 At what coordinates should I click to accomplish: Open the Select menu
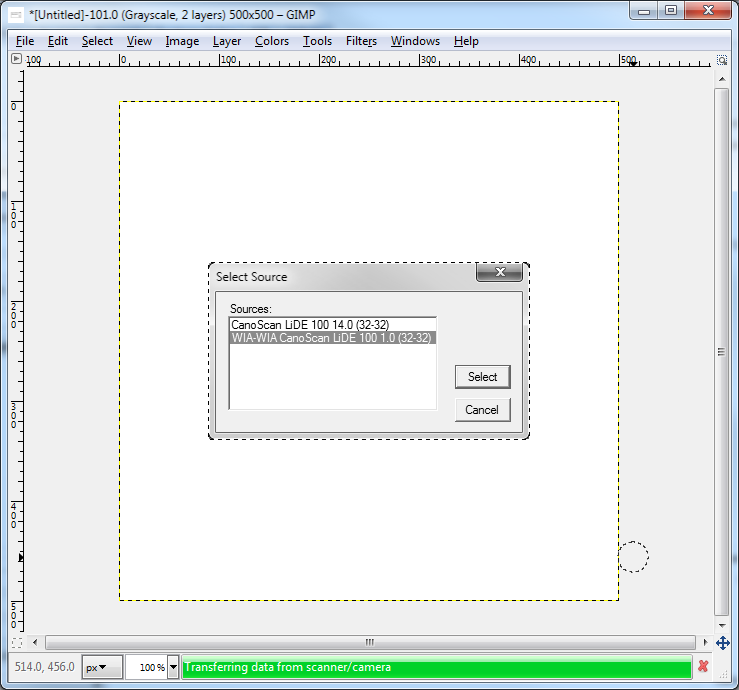coord(97,41)
